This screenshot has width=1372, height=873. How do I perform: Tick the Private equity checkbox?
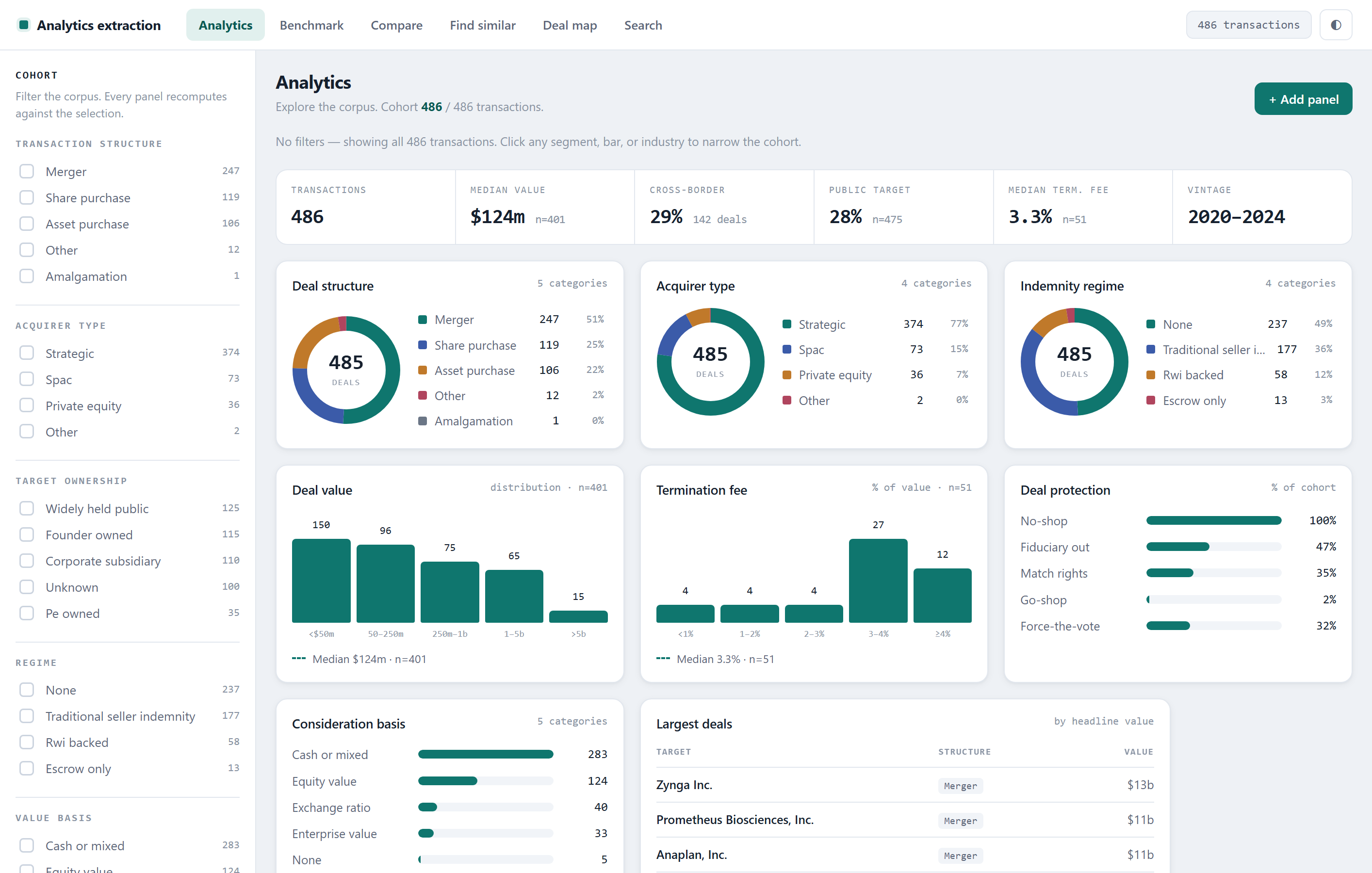tap(27, 405)
